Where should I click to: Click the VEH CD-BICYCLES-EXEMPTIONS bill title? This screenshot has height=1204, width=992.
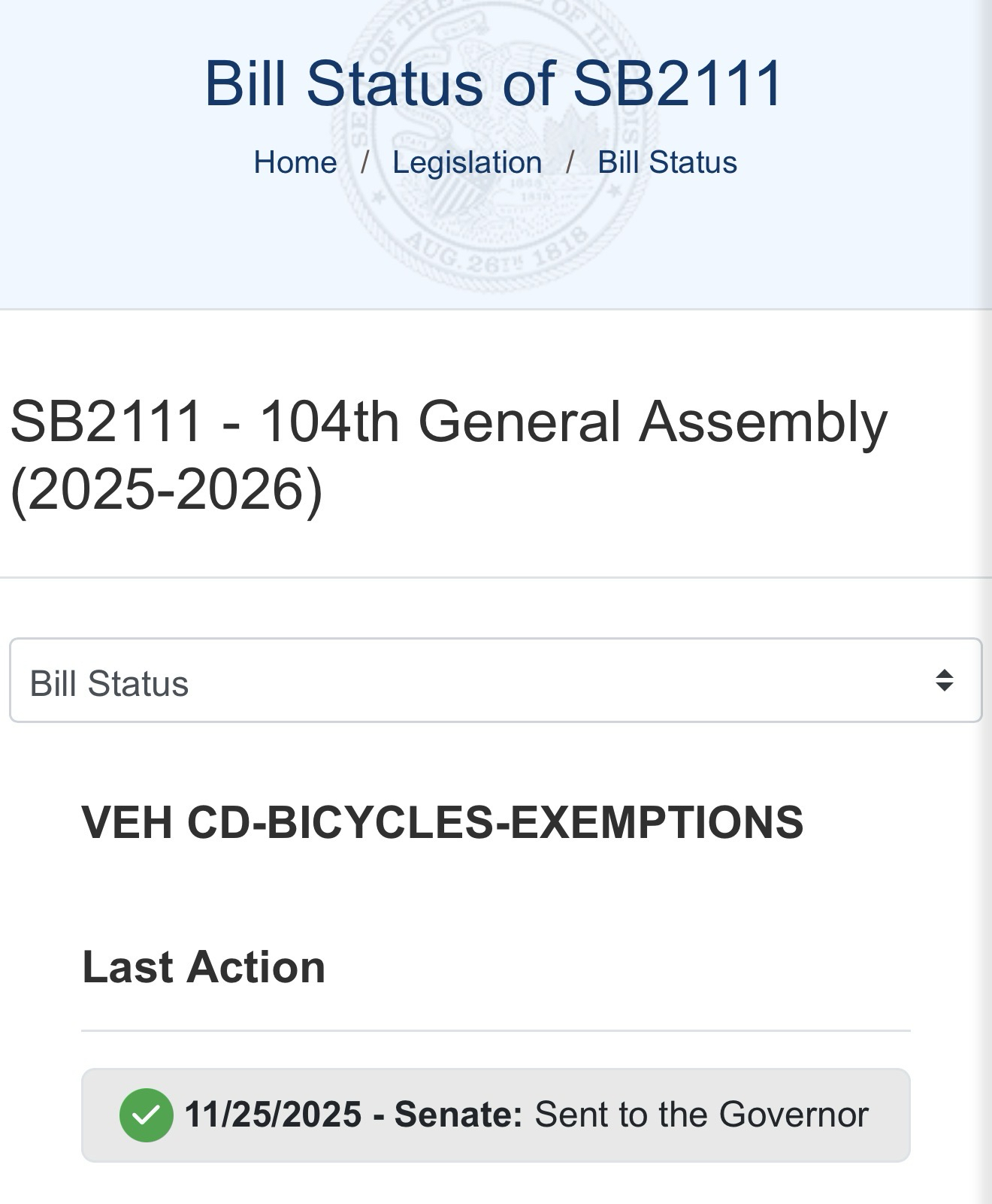pos(442,821)
